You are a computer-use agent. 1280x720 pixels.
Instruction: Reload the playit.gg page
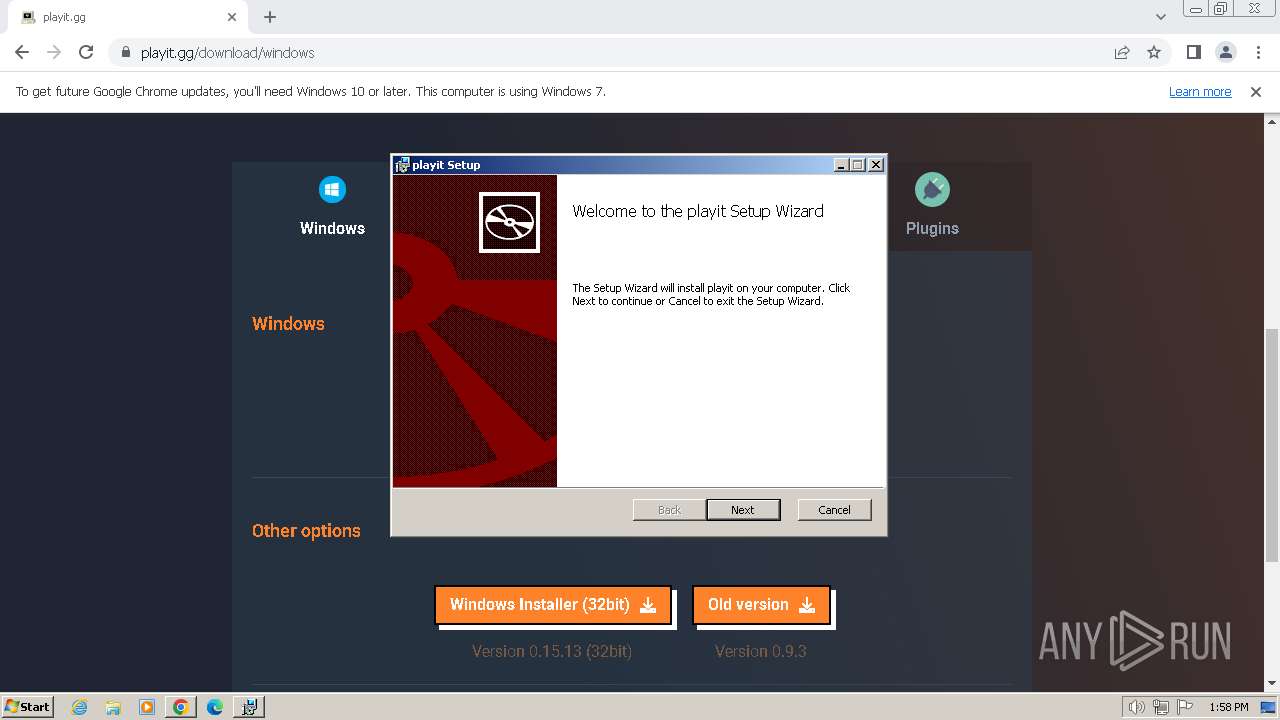coord(86,53)
